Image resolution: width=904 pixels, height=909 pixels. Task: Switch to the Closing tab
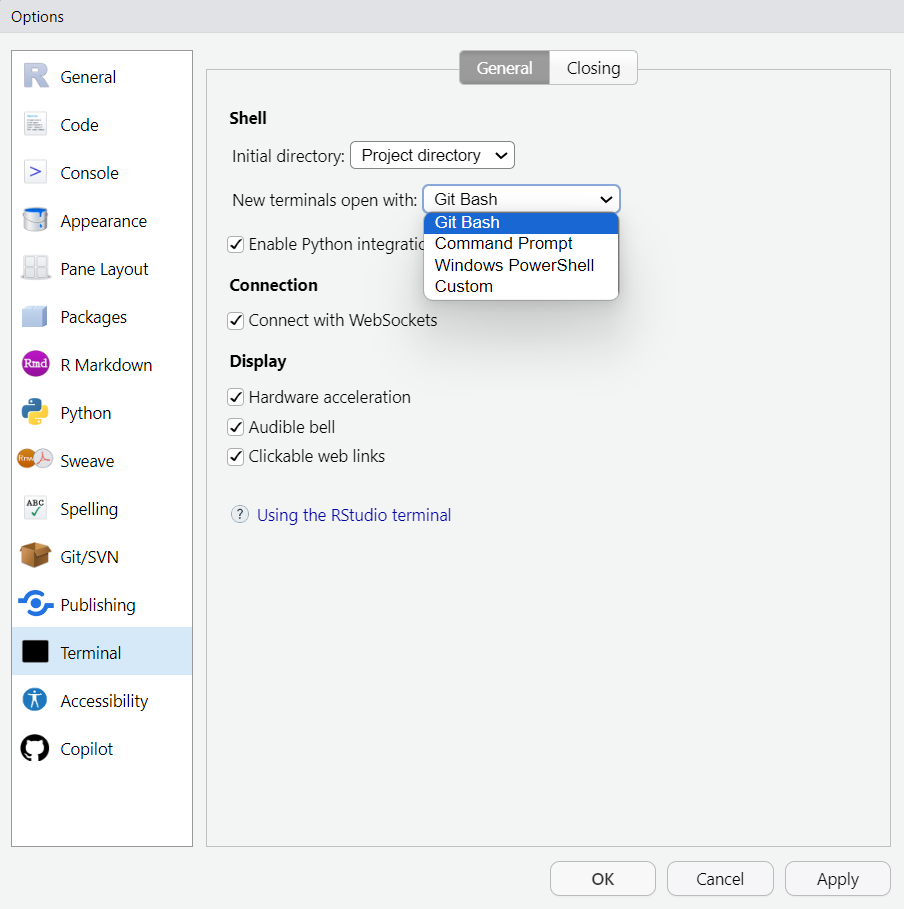593,68
